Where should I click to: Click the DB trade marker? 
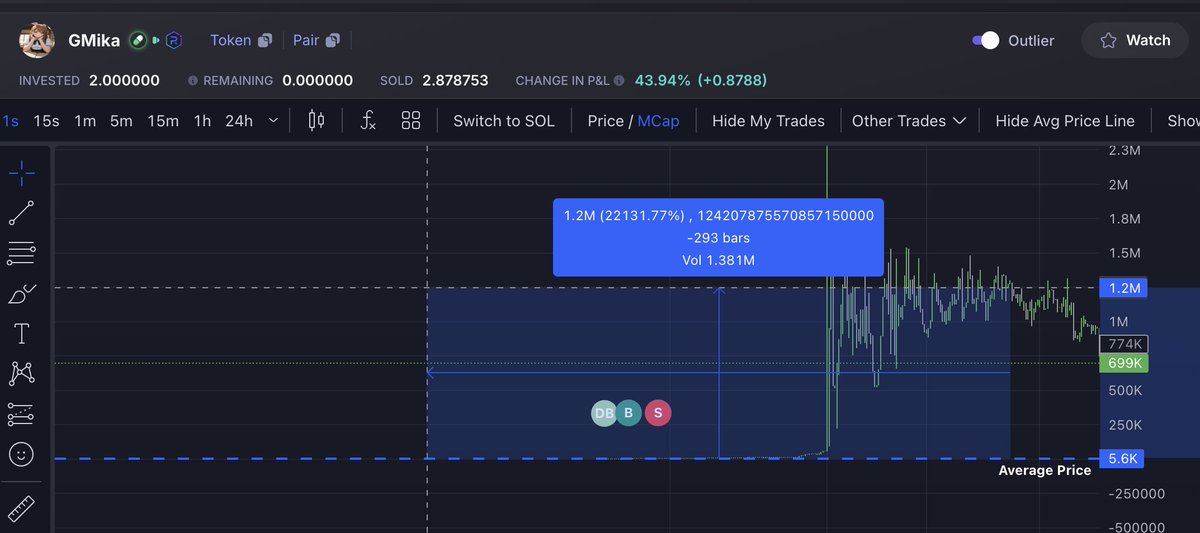pos(604,412)
